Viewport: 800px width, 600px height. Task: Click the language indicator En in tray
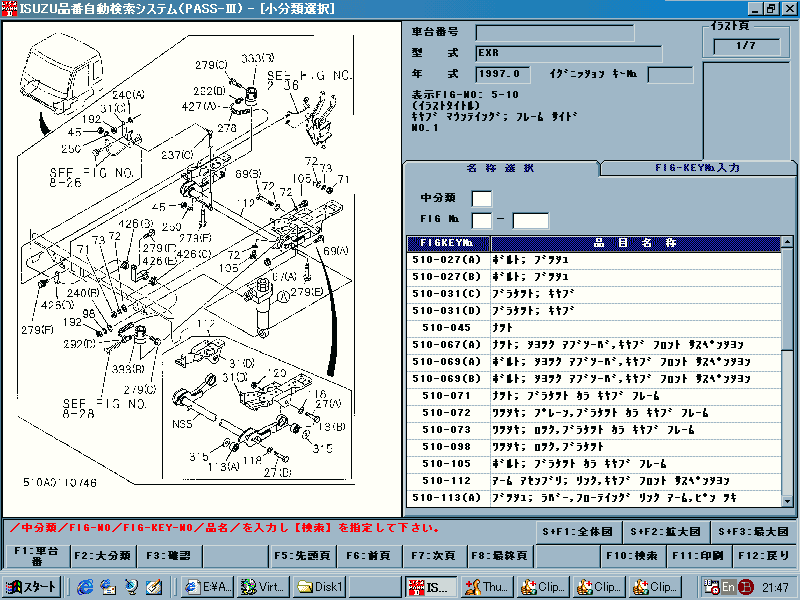click(x=730, y=587)
